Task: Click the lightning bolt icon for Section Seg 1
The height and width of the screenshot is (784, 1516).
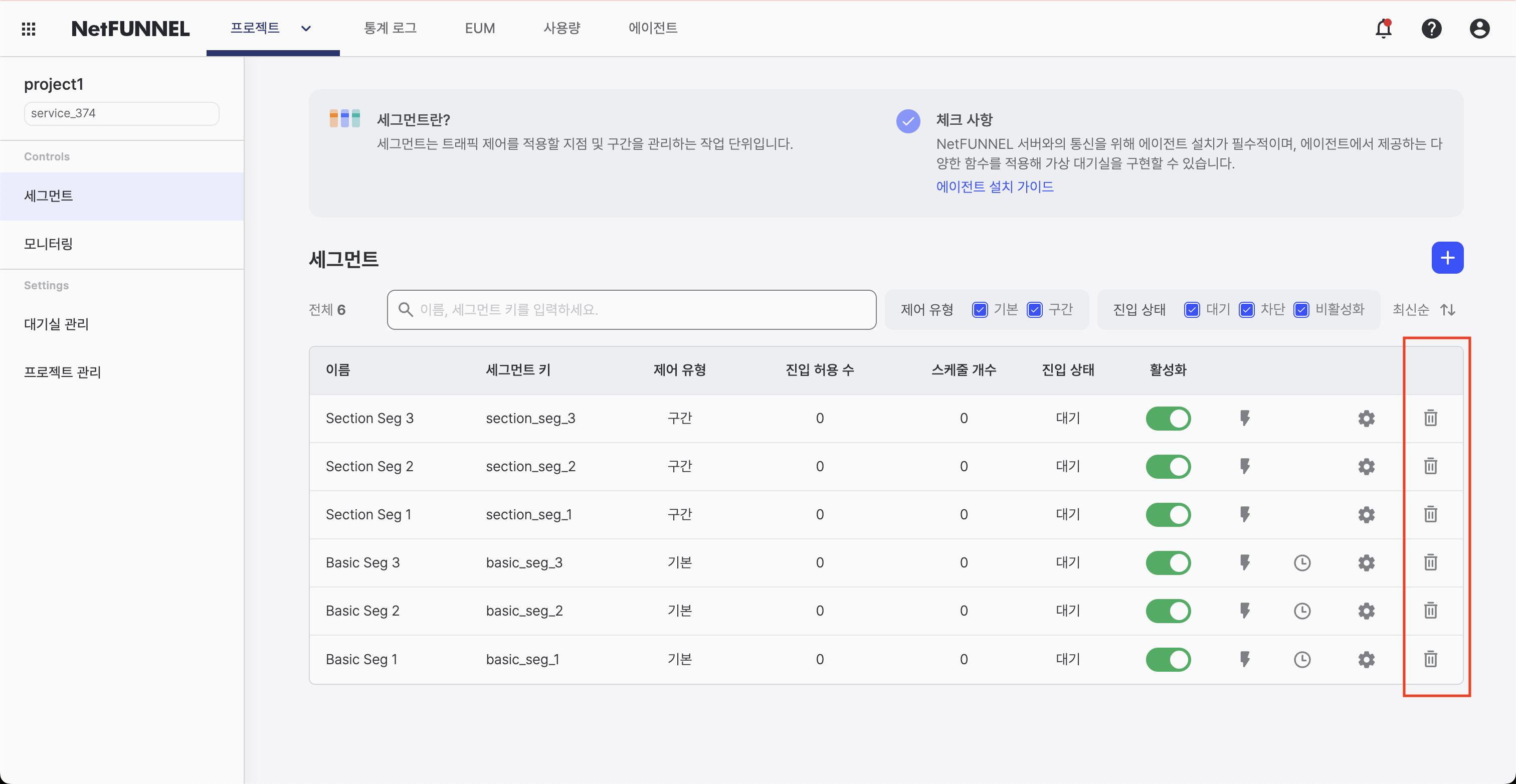Action: click(1244, 514)
